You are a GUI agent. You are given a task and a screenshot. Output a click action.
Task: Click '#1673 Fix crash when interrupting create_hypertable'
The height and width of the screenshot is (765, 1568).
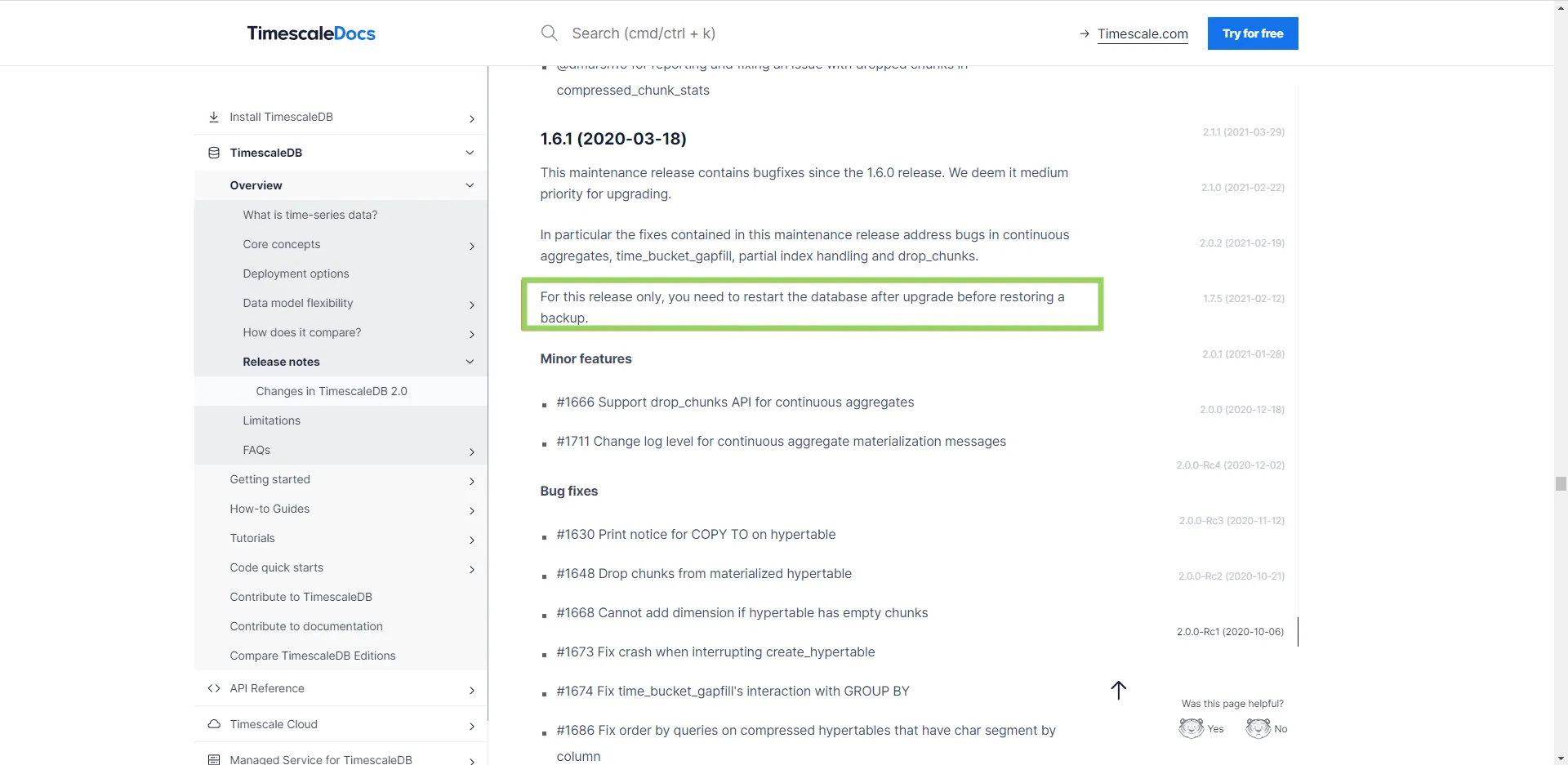(715, 652)
